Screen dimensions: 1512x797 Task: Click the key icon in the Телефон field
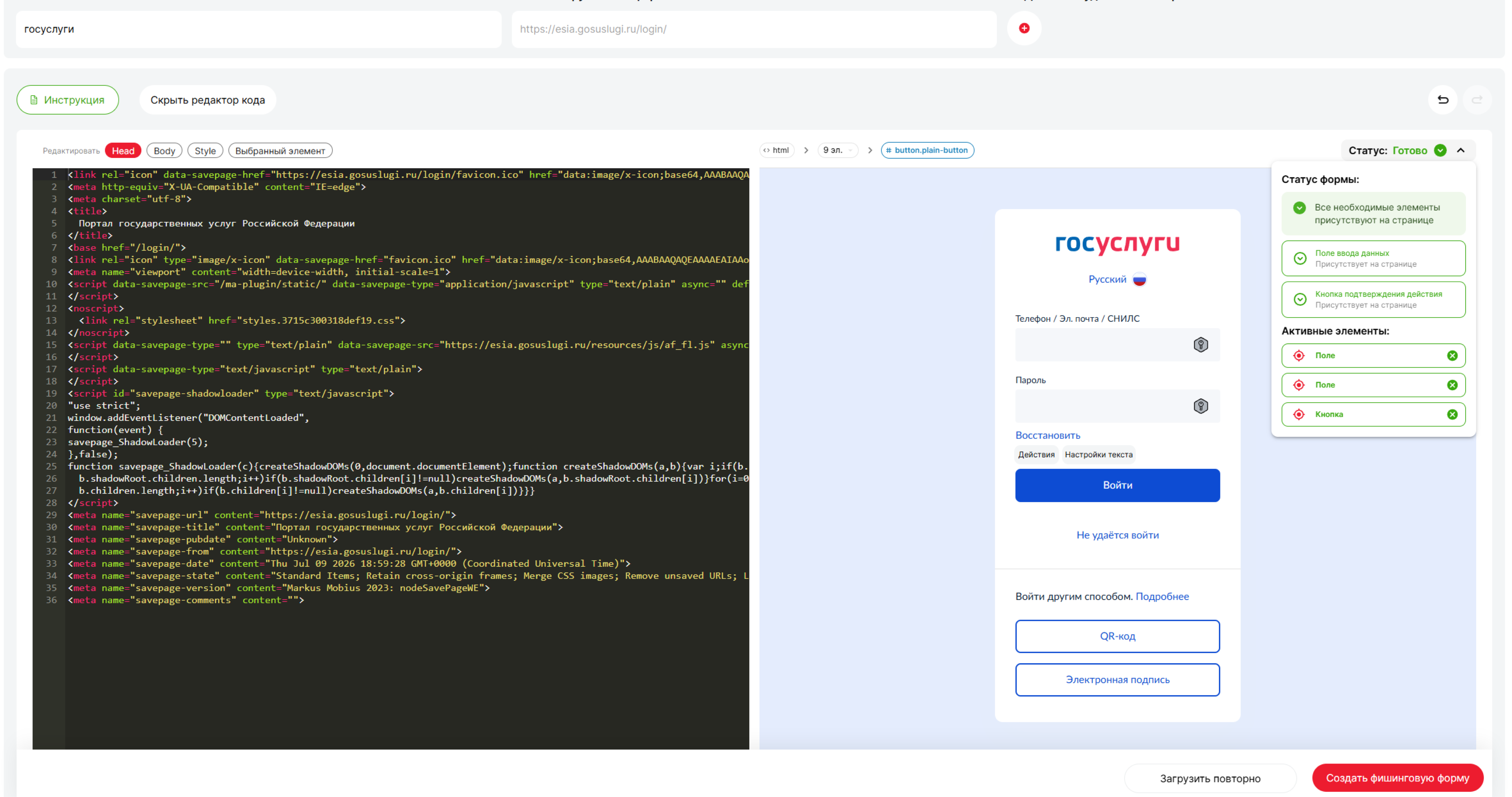(1200, 345)
